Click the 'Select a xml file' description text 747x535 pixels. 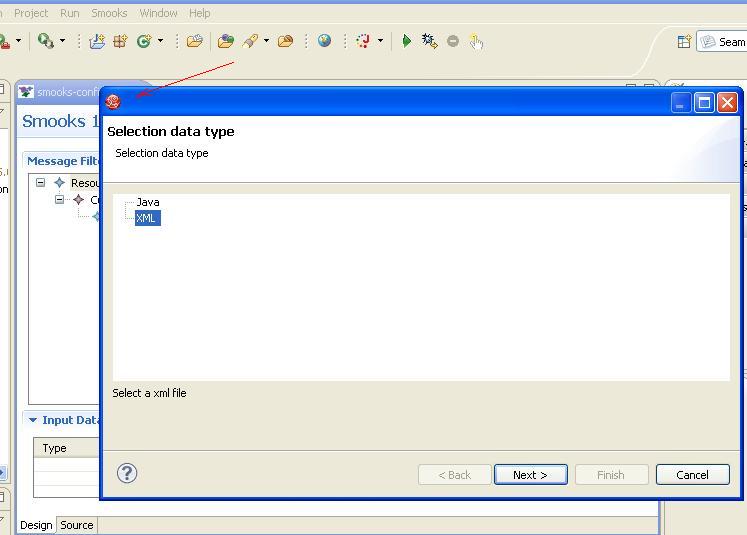pos(149,393)
